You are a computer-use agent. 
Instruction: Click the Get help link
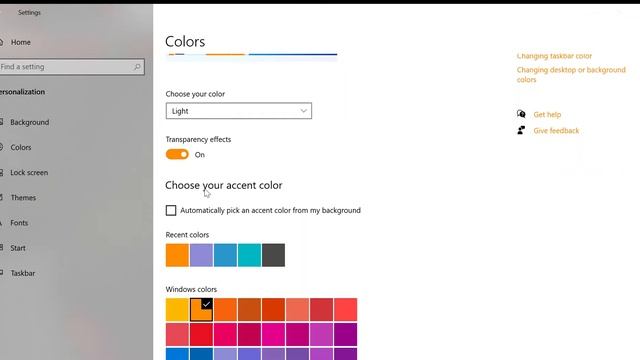tap(547, 115)
